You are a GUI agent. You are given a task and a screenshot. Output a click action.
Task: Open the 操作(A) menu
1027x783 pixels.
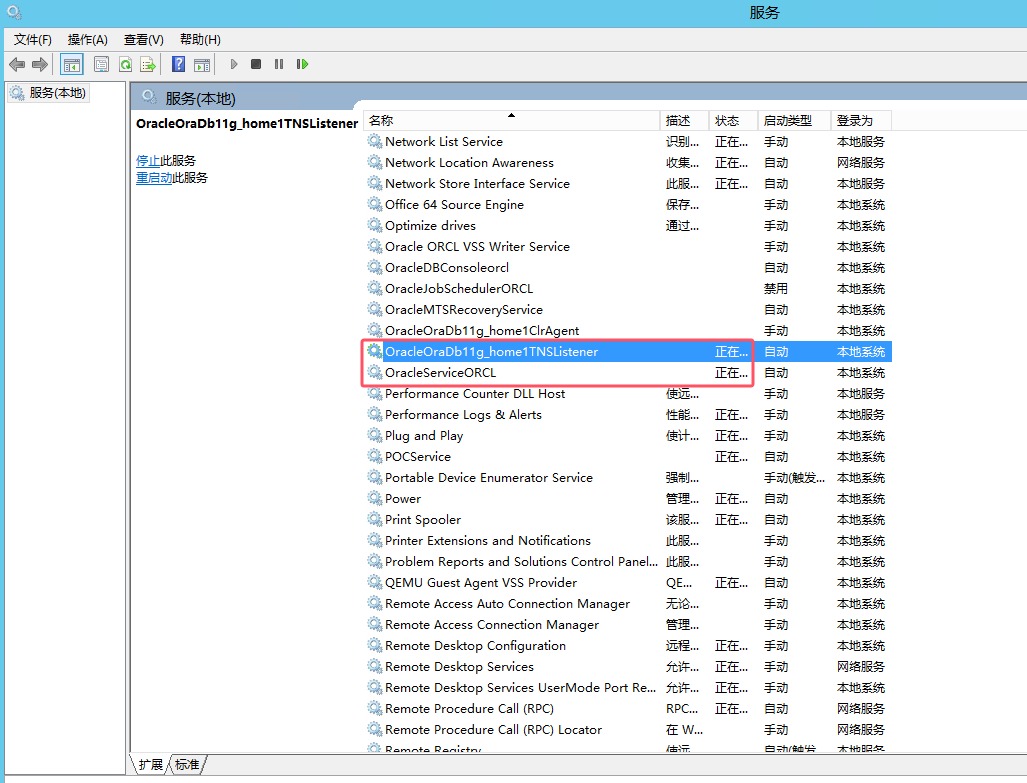(x=87, y=40)
